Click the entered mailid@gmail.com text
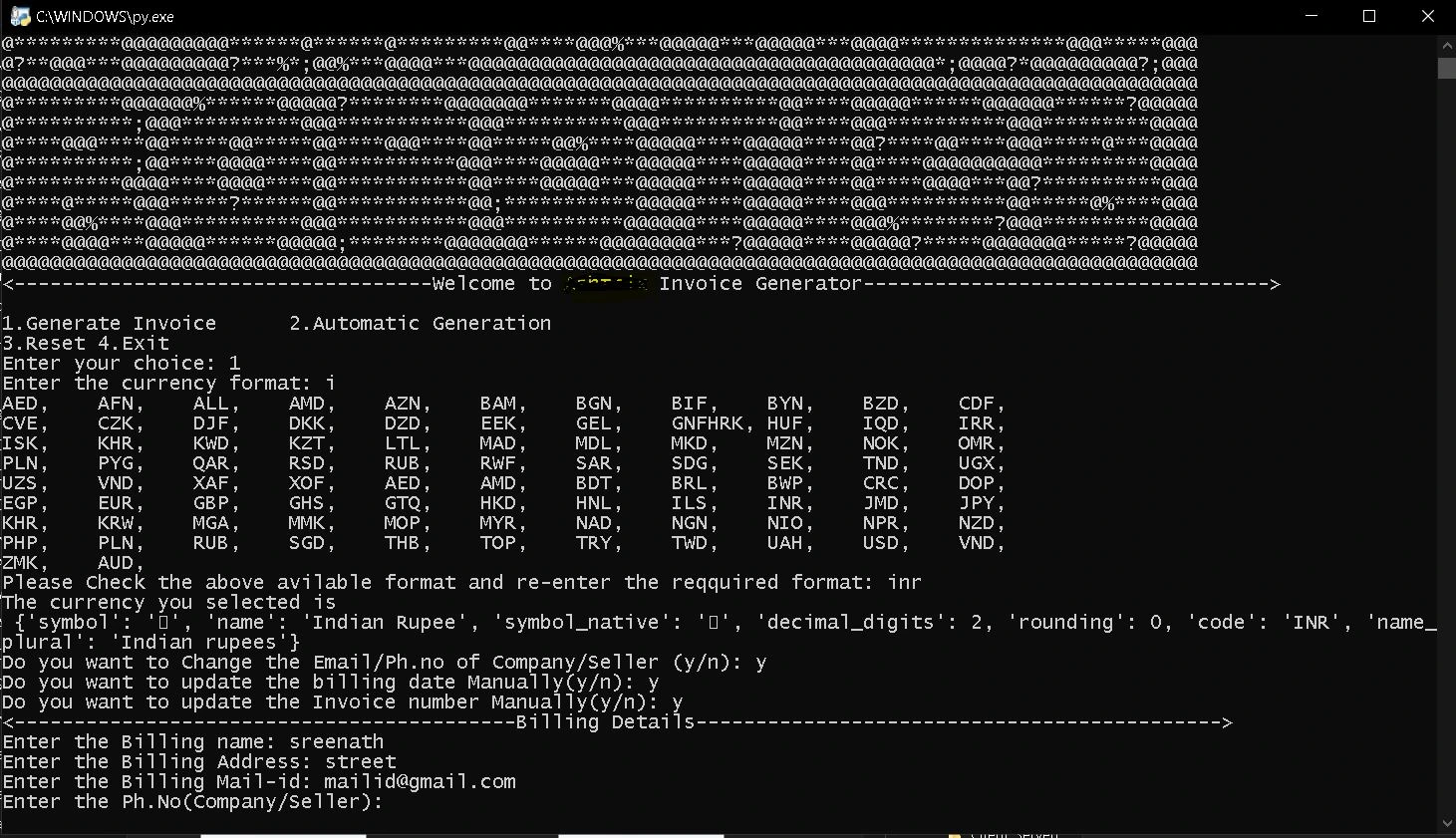Image resolution: width=1456 pixels, height=838 pixels. tap(420, 782)
